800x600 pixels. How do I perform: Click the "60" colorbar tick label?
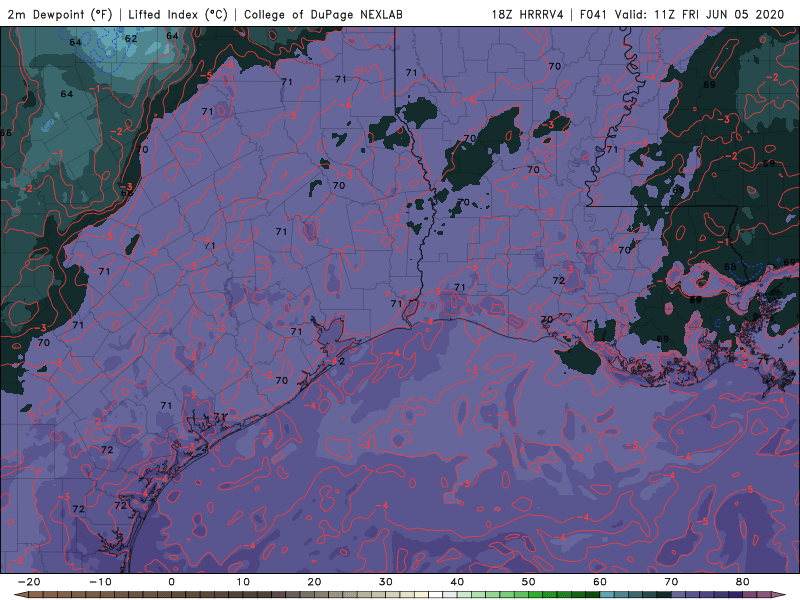click(600, 582)
